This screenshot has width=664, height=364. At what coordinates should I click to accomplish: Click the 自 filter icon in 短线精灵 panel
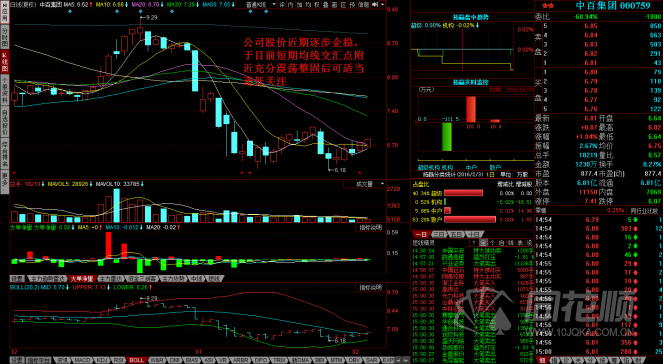pos(501,243)
